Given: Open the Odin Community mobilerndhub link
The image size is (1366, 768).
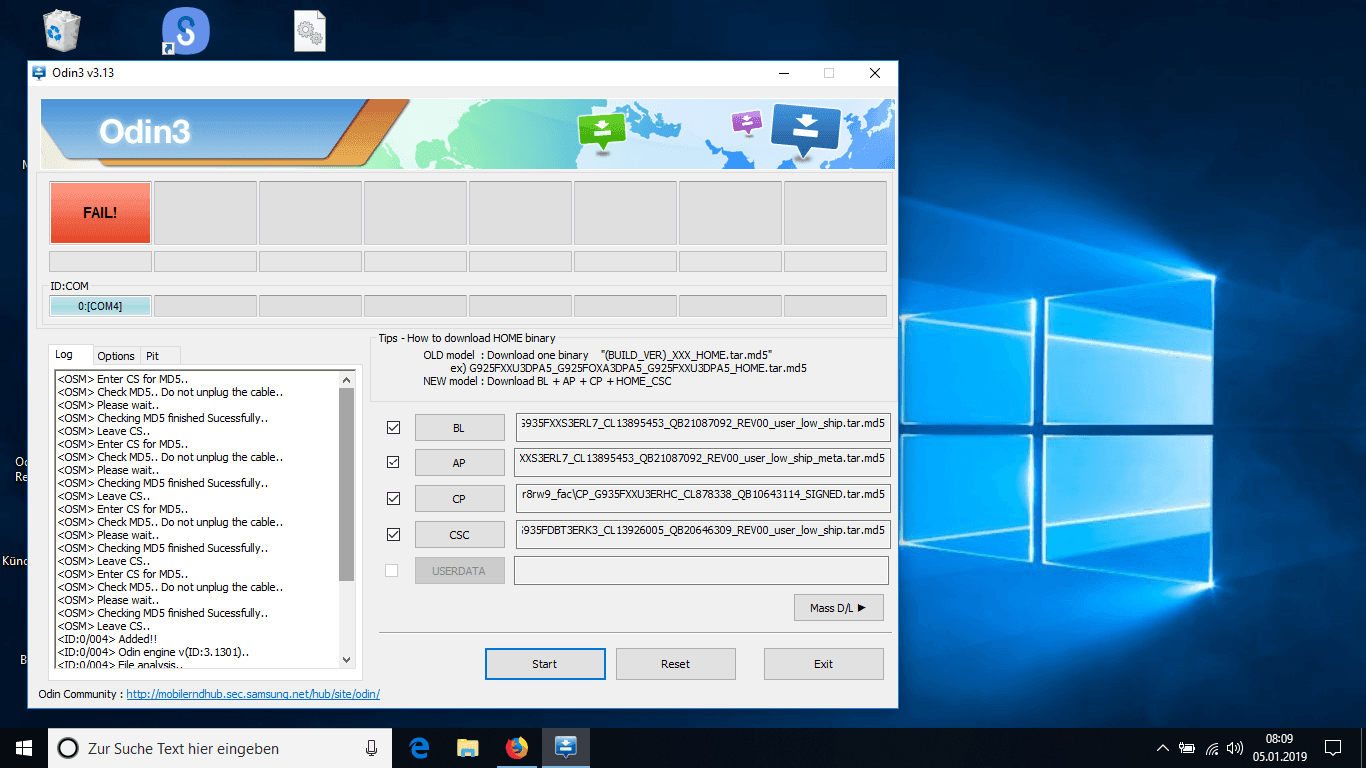Looking at the screenshot, I should coord(253,694).
